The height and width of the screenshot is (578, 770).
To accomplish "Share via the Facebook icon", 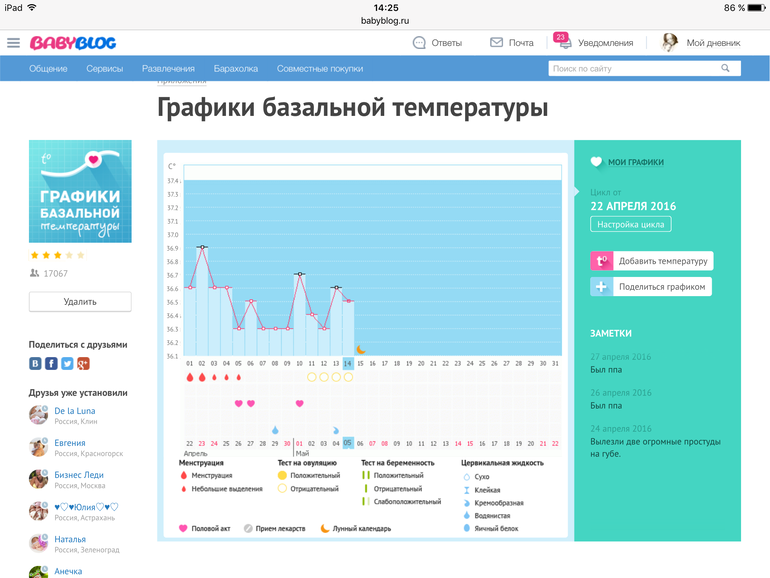I will 51,364.
